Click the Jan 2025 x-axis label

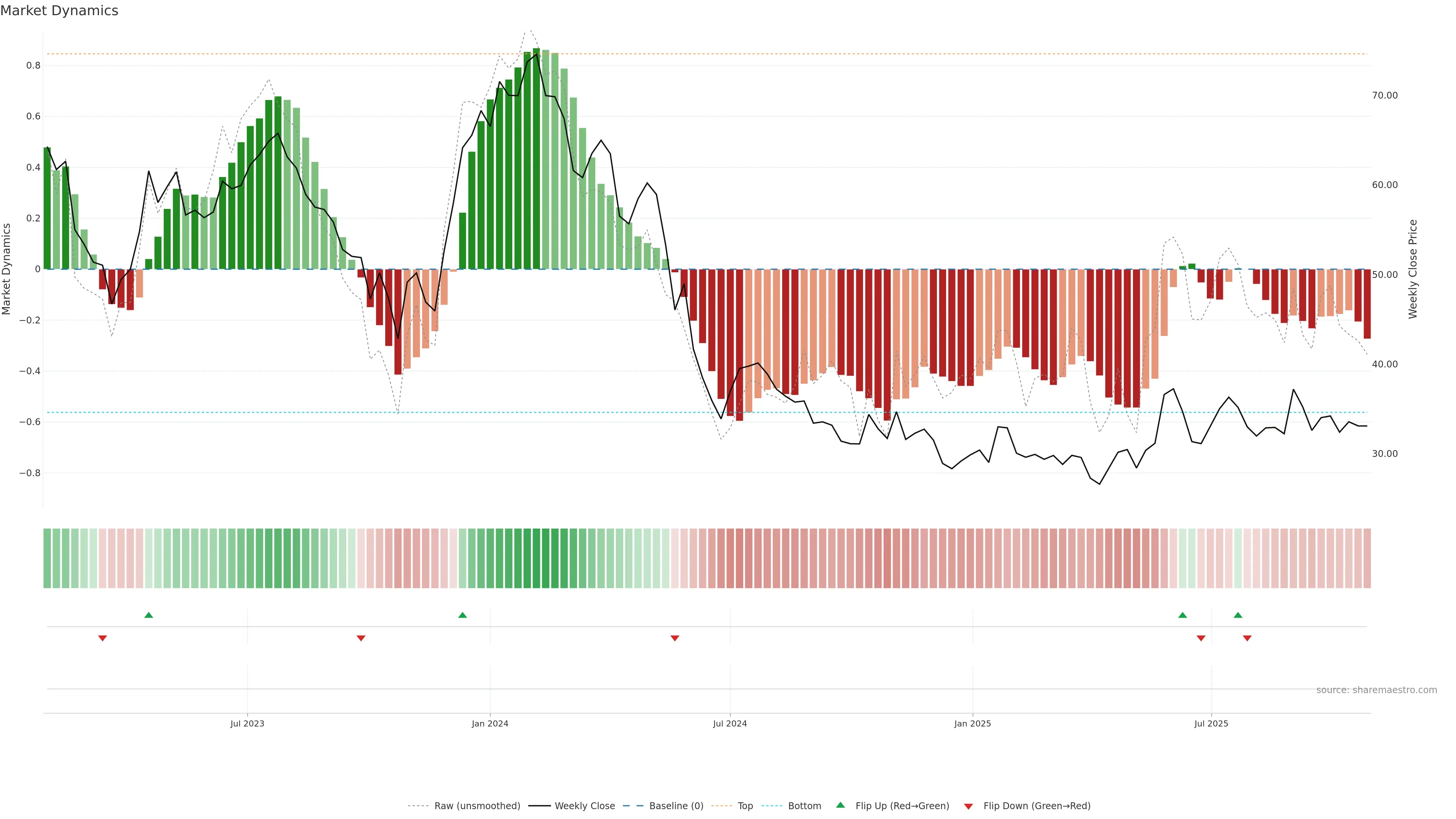[x=972, y=723]
